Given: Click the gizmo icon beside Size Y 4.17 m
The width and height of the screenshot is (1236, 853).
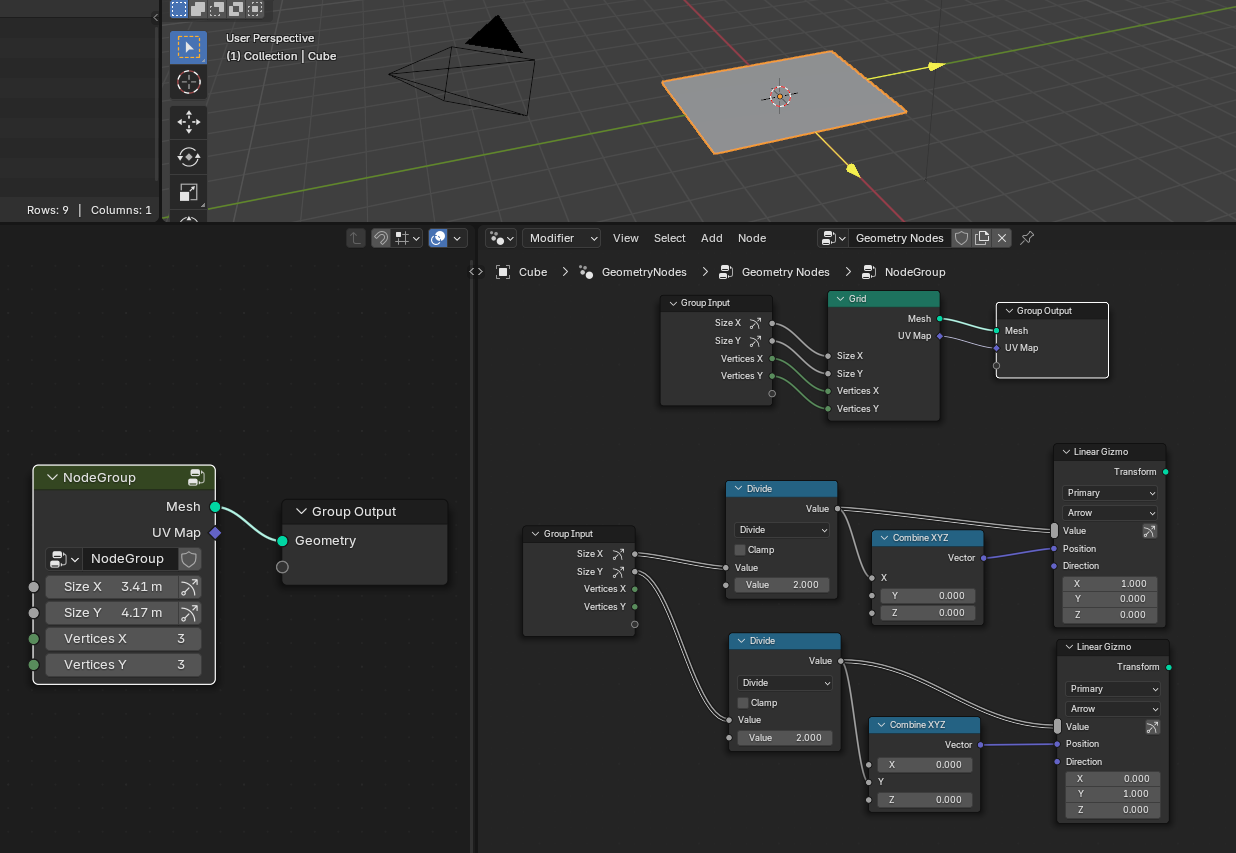Looking at the screenshot, I should [x=190, y=613].
